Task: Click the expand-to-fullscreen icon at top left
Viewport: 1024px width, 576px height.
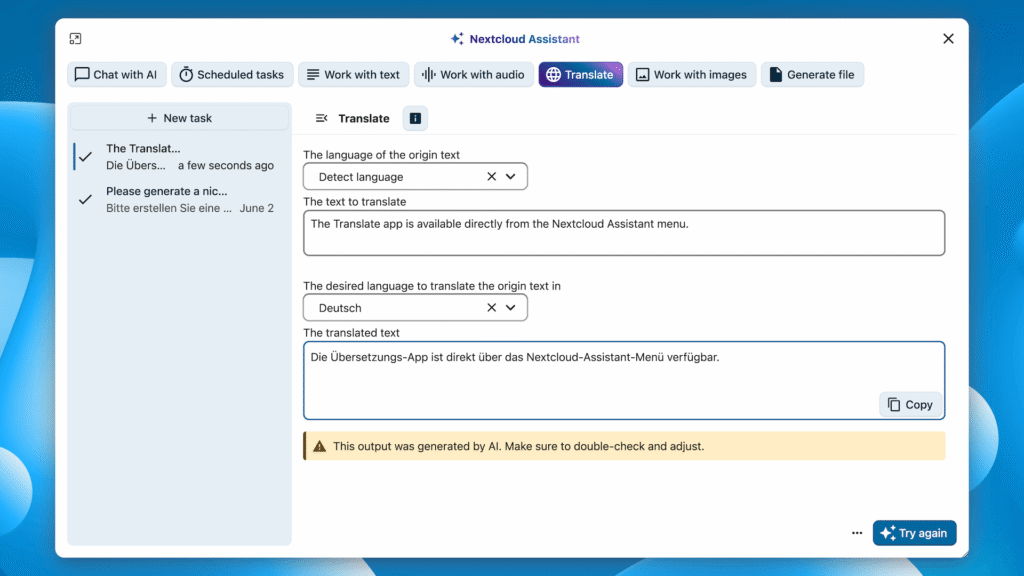Action: (75, 39)
